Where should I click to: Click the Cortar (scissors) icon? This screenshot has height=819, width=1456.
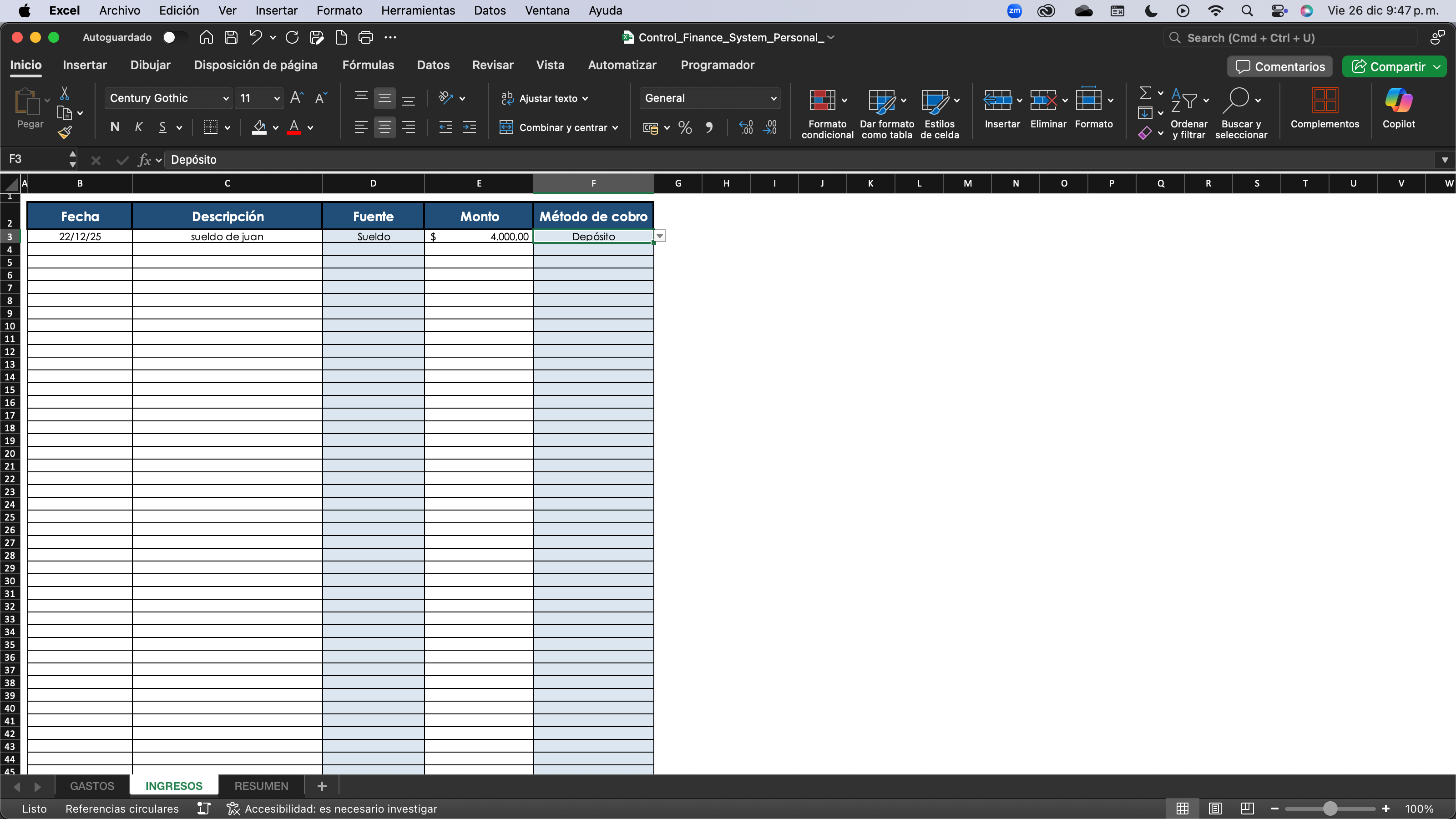point(66,94)
